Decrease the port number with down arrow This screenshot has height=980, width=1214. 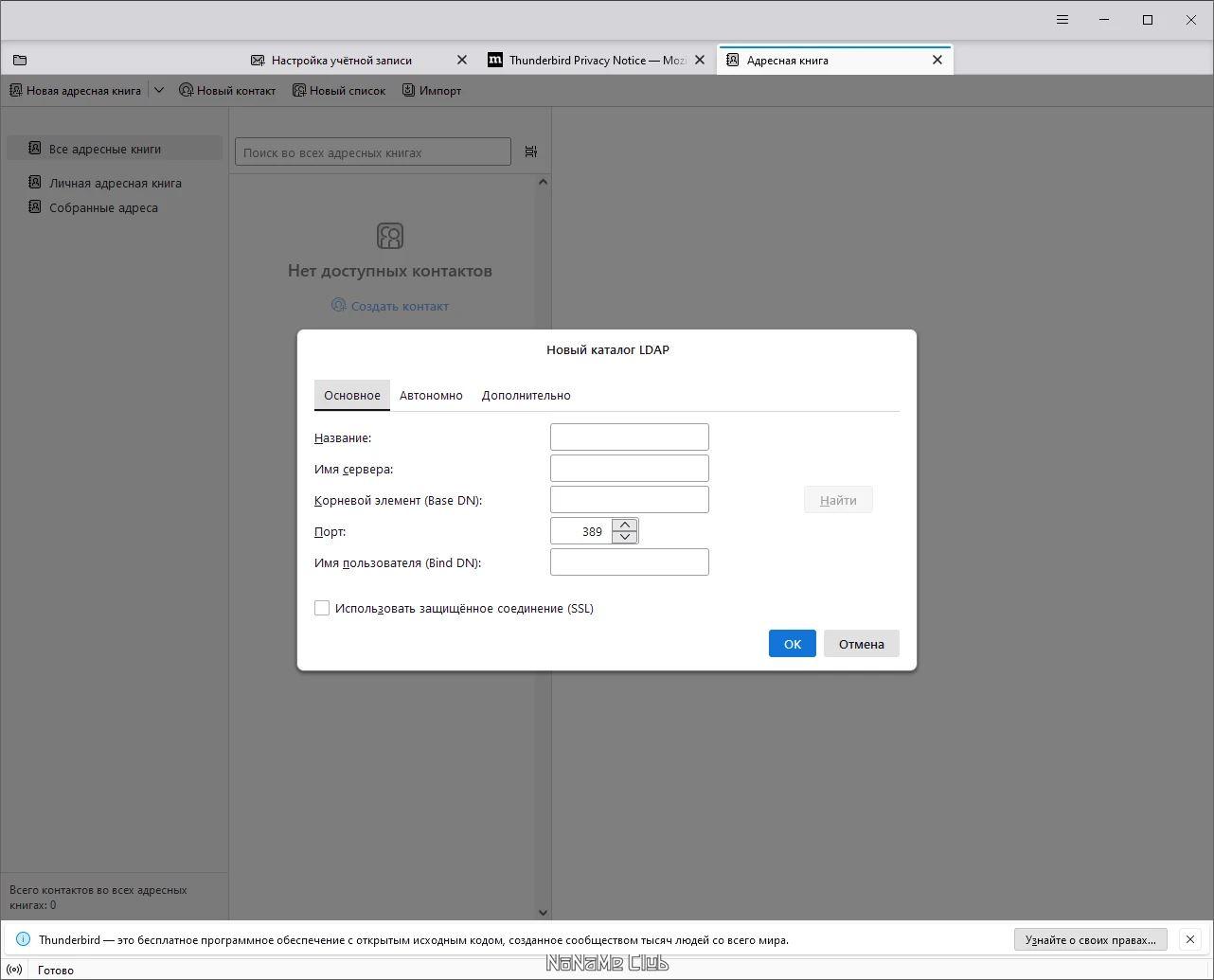pos(624,537)
